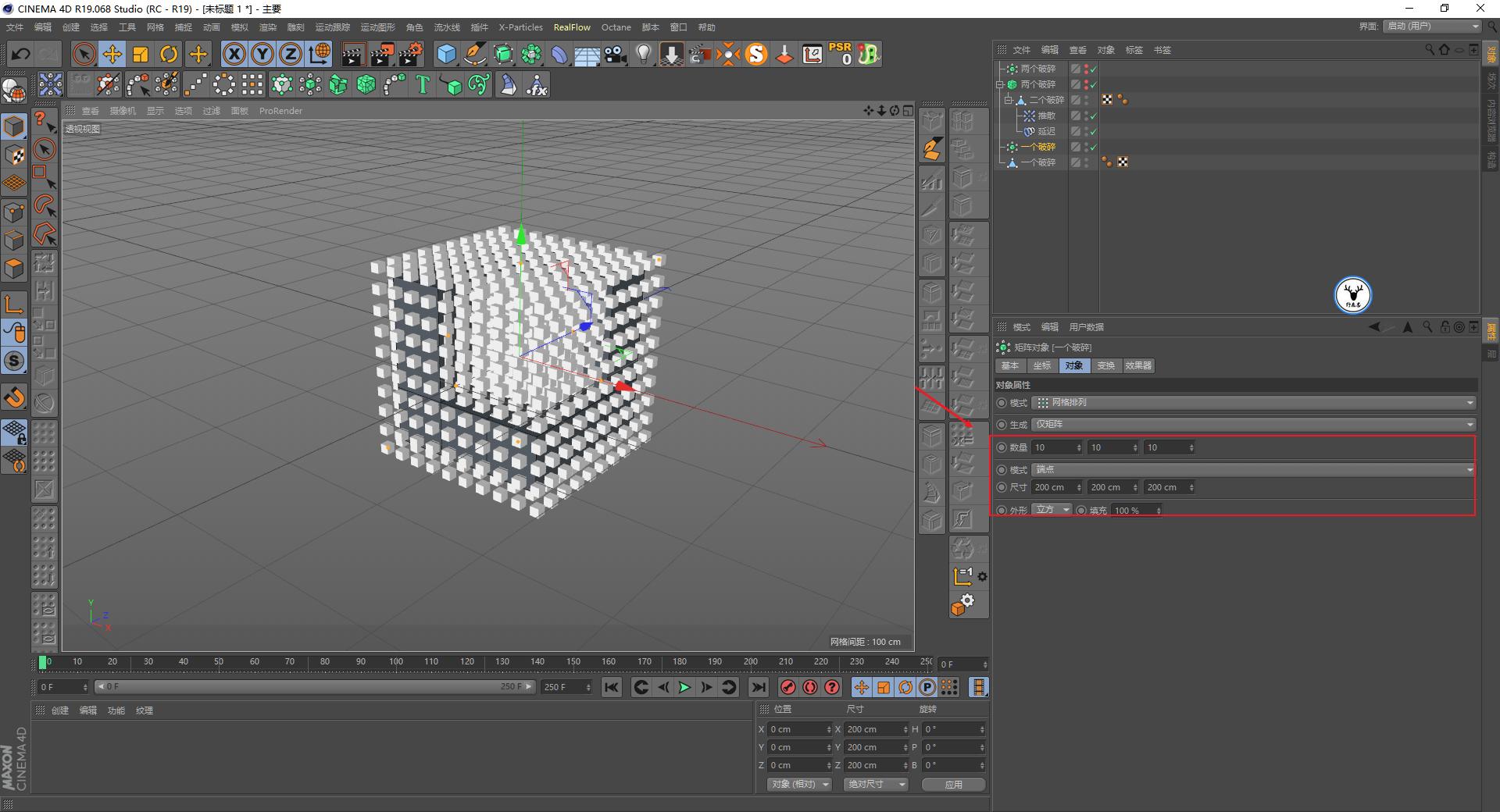Expand the 两个破碎 tree item

[x=1001, y=84]
